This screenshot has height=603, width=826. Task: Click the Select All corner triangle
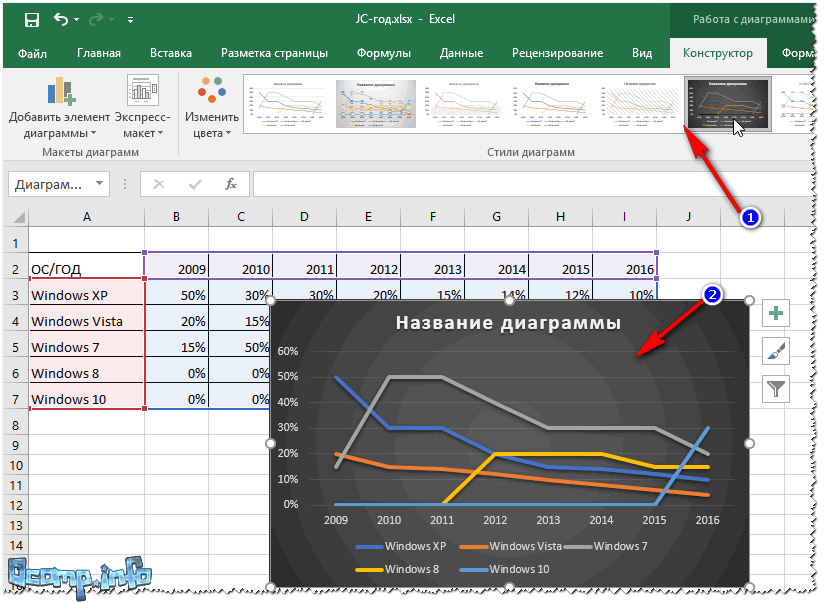17,217
